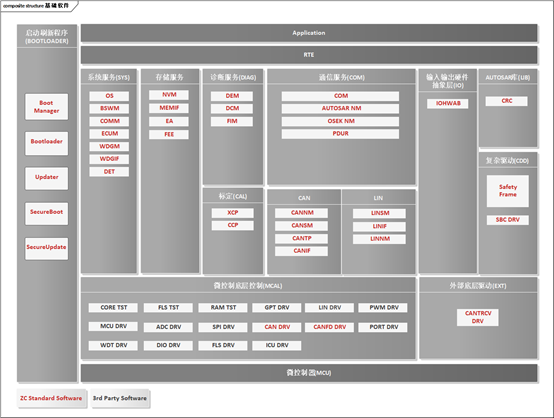Click the CANTP module
Viewport: 554px width, 418px height.
pos(302,238)
